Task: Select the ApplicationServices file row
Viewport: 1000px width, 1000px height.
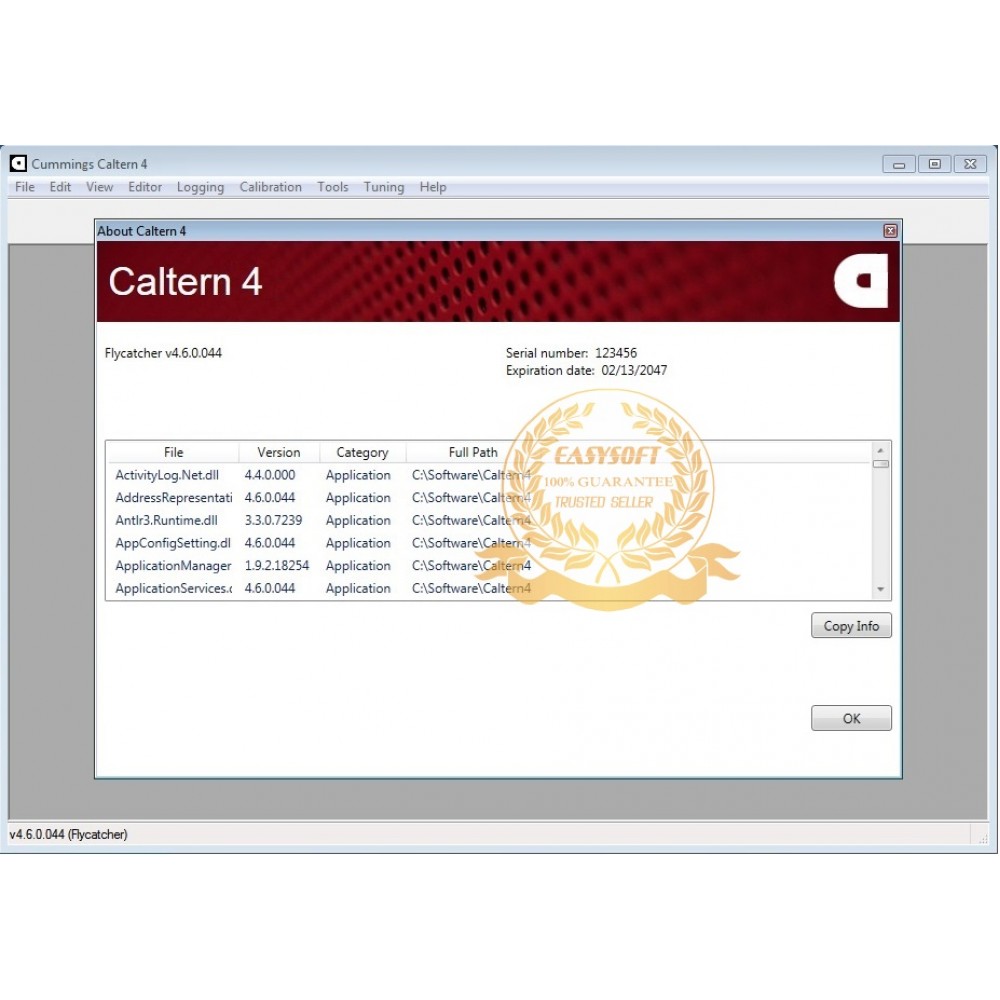Action: pos(490,588)
